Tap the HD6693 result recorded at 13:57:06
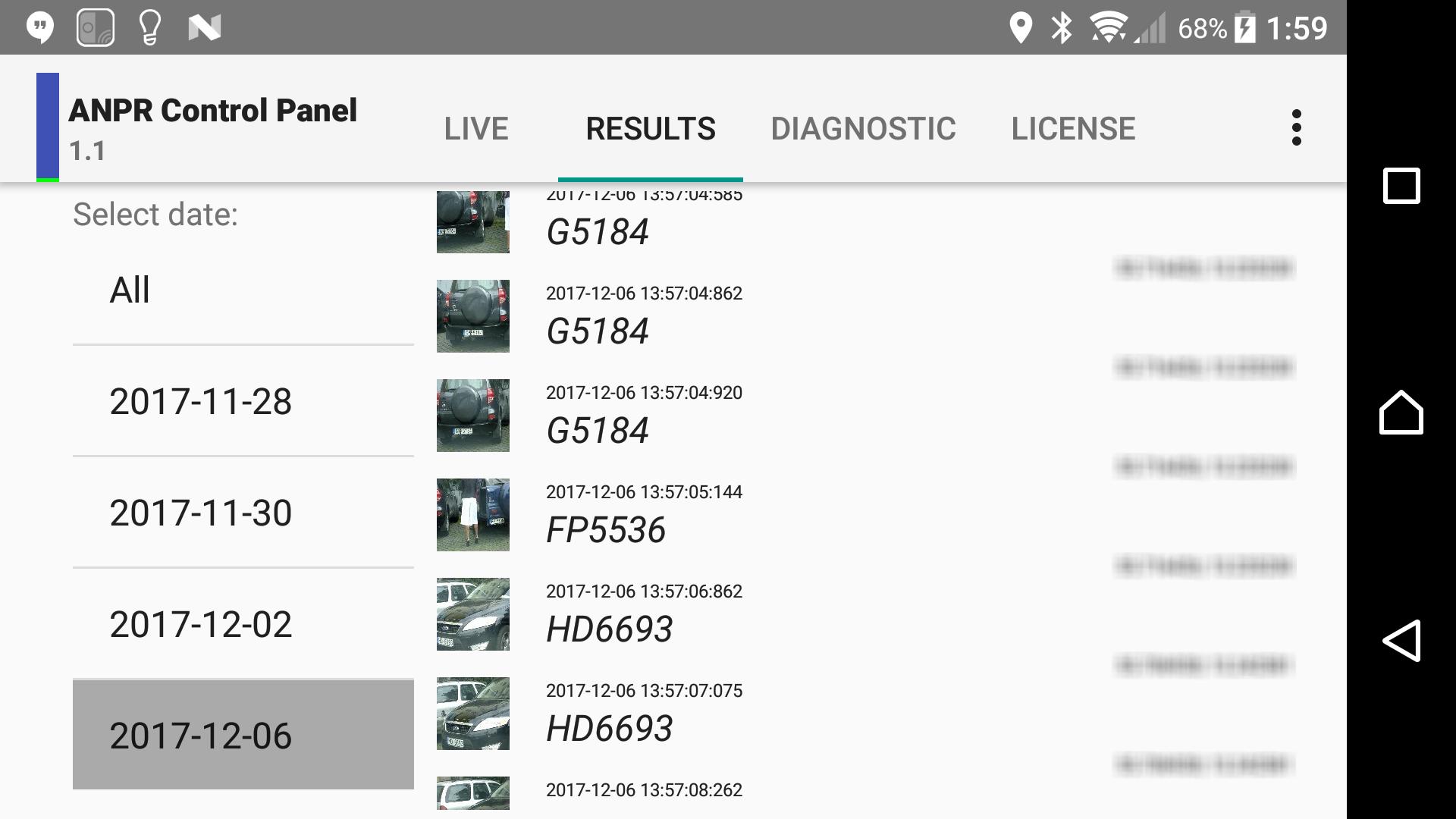This screenshot has height=819, width=1456. [472, 614]
